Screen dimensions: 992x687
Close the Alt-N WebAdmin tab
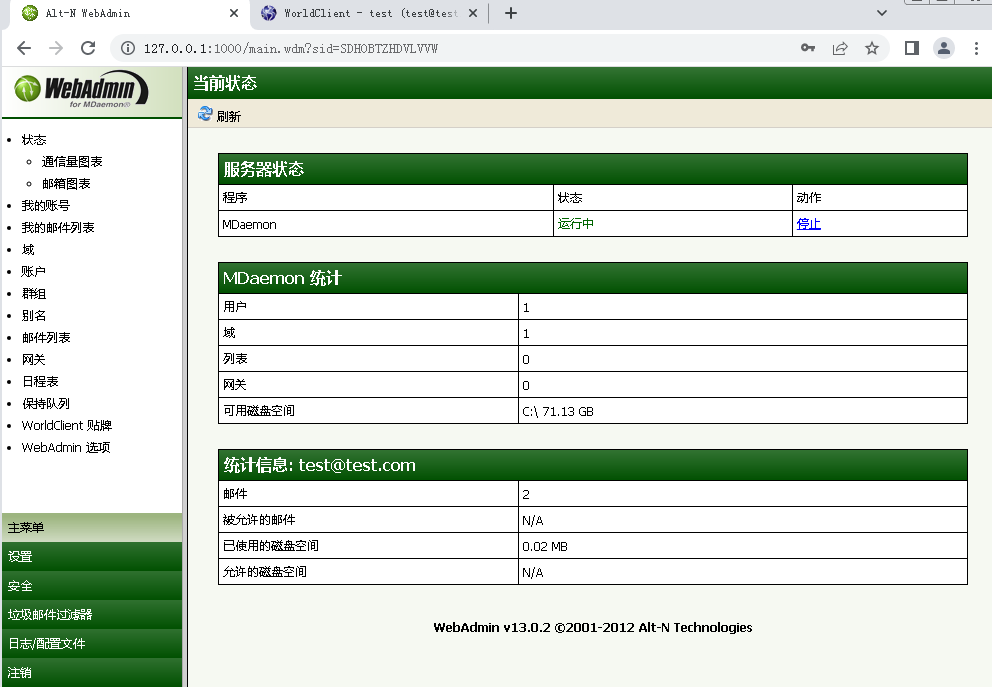234,13
